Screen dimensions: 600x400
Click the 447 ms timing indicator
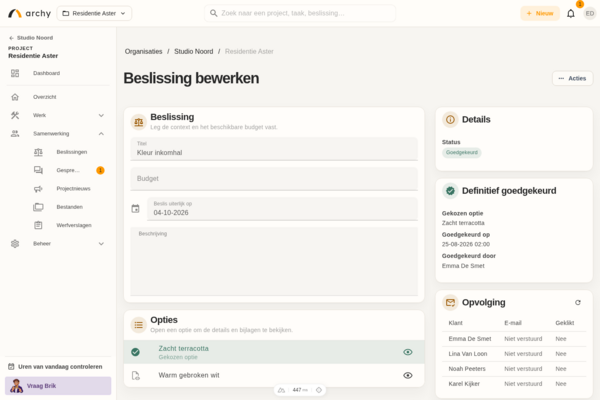coord(300,390)
